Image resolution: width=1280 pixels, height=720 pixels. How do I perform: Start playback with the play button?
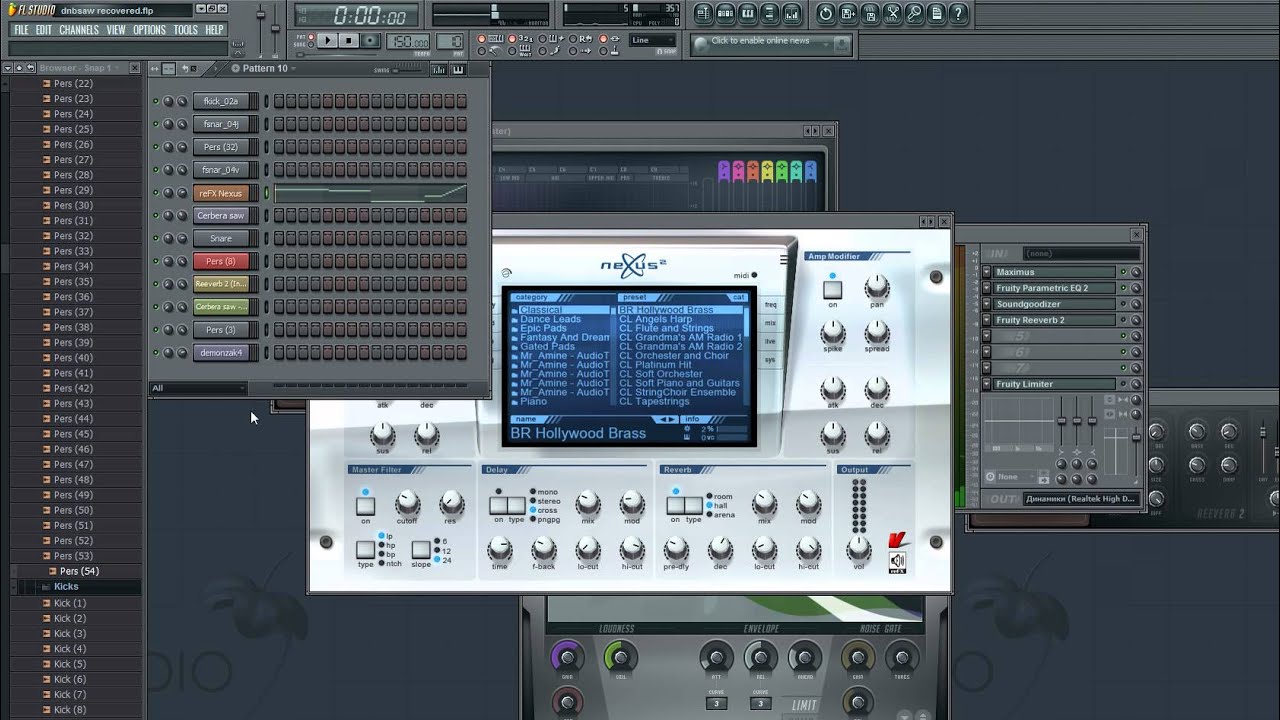327,41
